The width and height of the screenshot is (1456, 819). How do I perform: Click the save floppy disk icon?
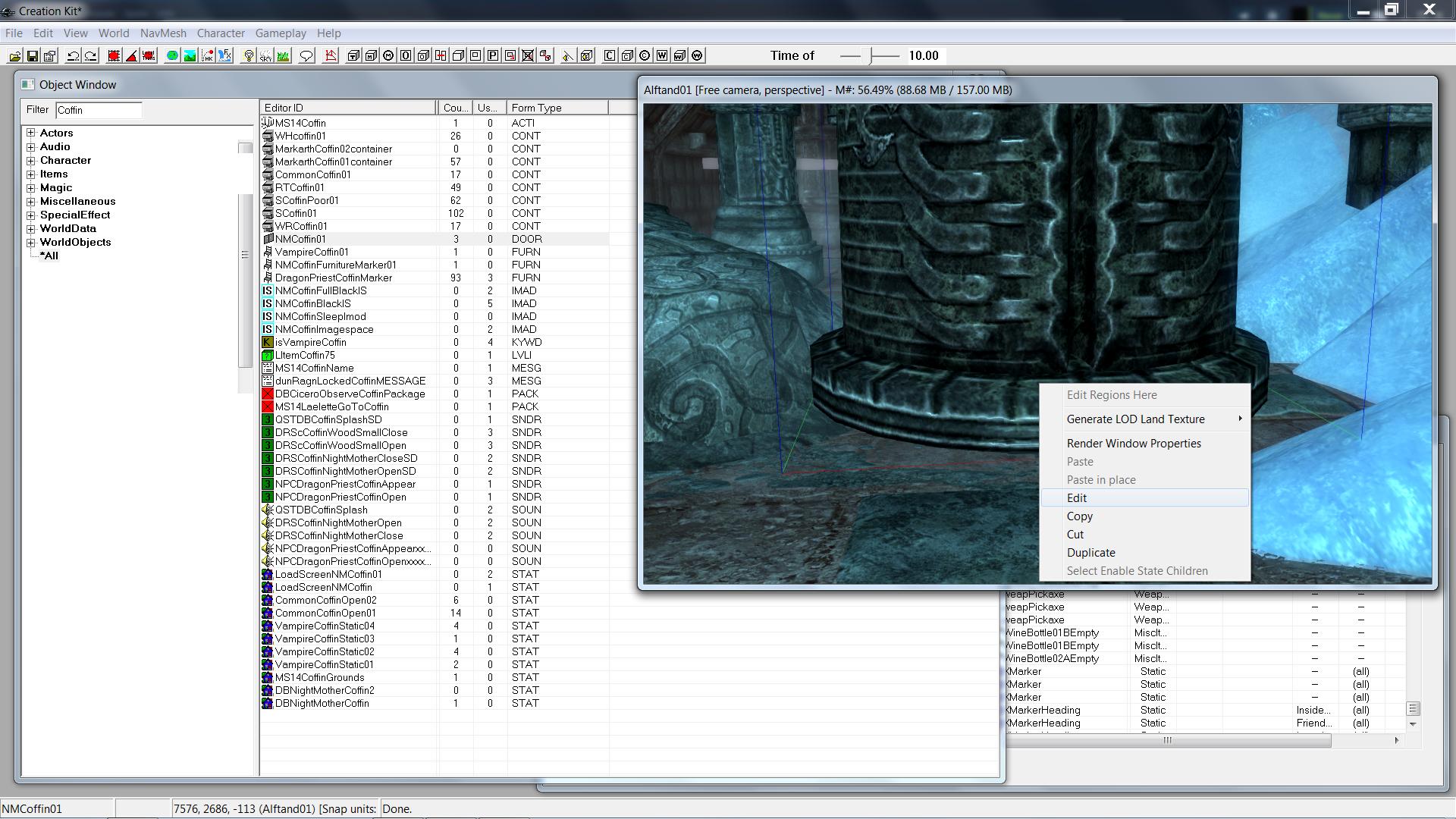pyautogui.click(x=33, y=56)
